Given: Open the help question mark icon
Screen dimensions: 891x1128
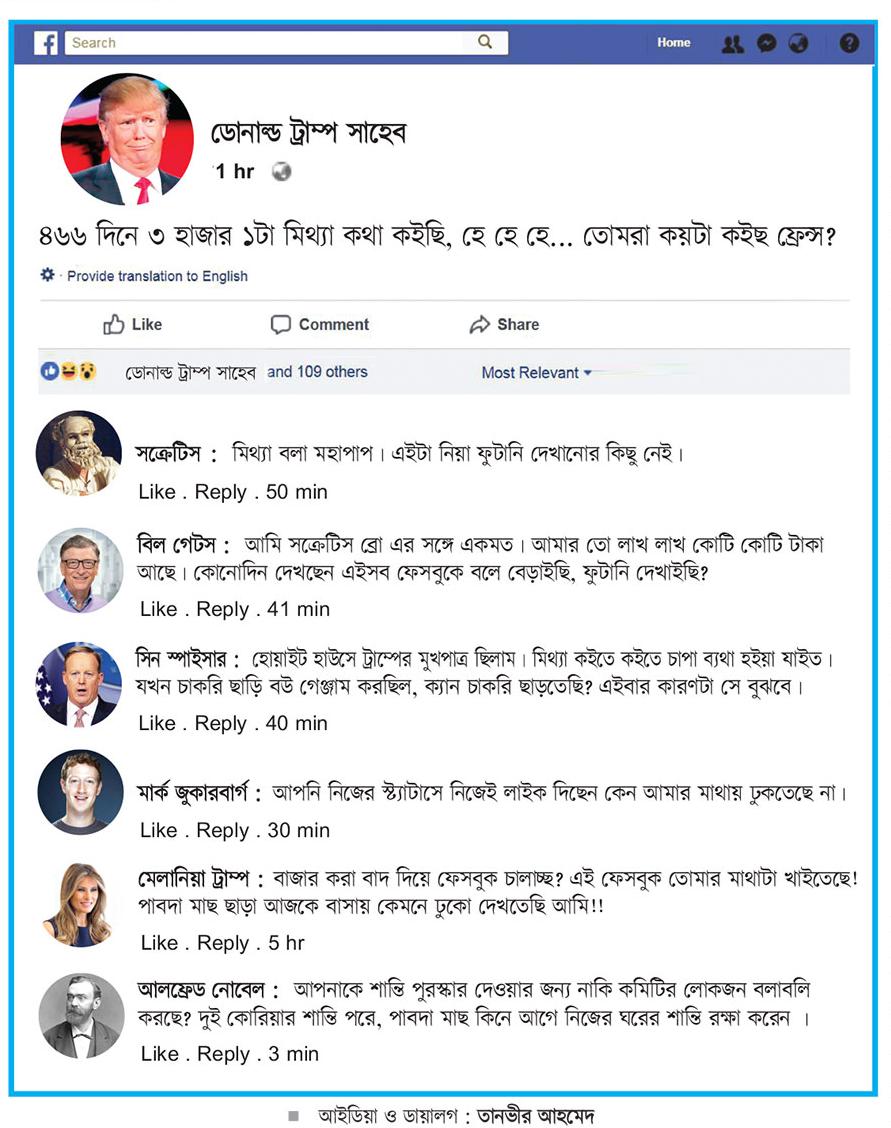Looking at the screenshot, I should (849, 43).
